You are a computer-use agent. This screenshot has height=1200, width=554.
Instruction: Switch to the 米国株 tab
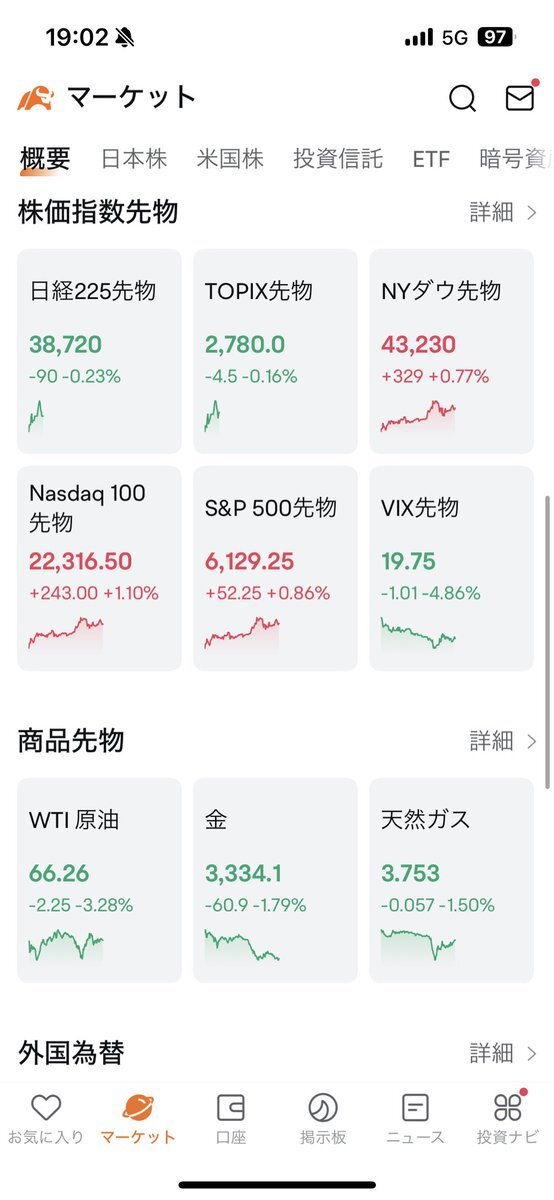click(230, 159)
